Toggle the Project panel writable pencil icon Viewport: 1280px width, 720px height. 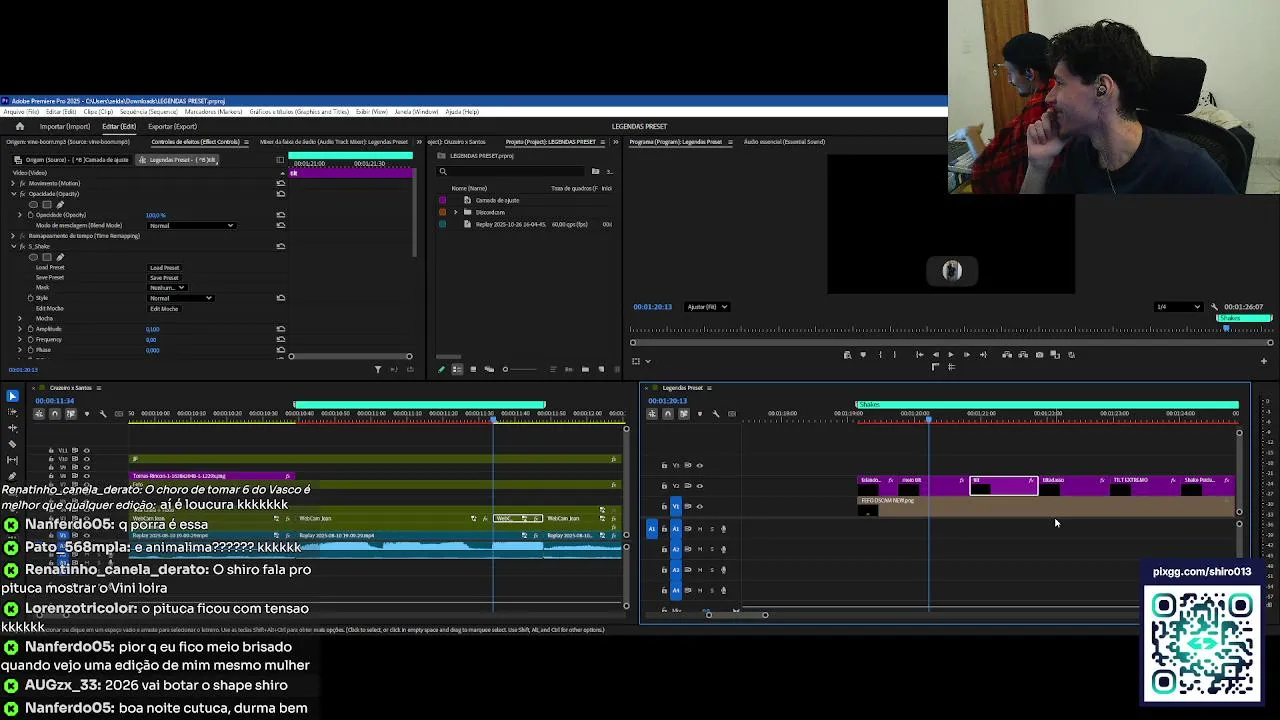coord(442,369)
